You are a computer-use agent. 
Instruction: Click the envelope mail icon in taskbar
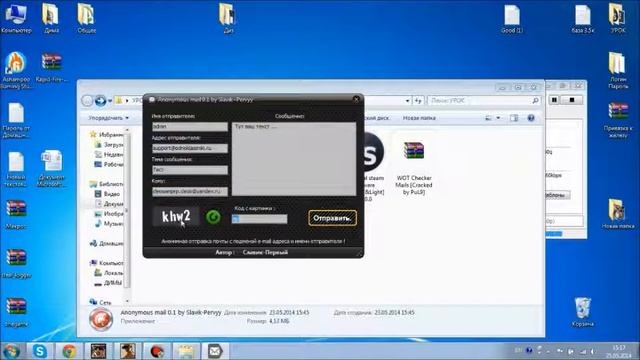tap(215, 351)
